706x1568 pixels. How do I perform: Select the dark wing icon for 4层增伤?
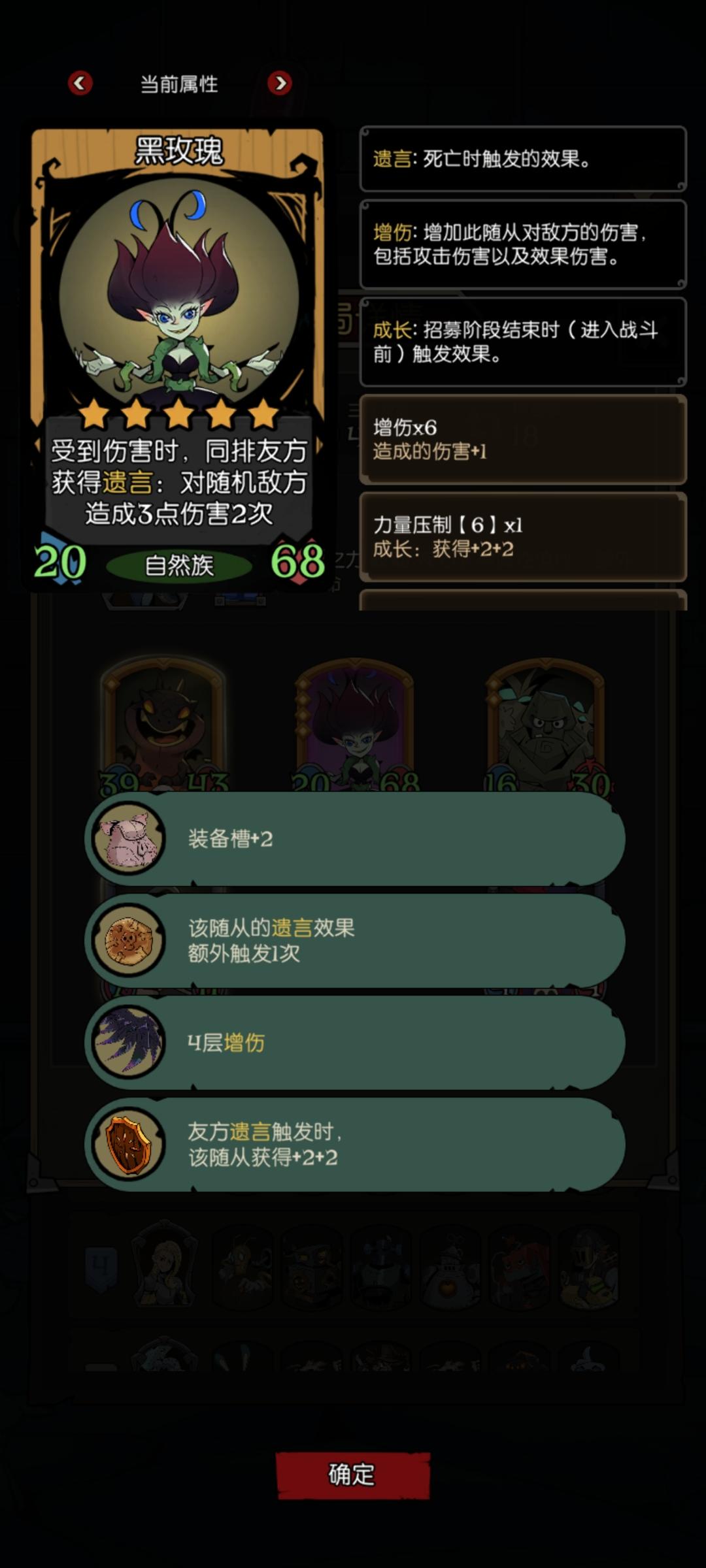(128, 1043)
